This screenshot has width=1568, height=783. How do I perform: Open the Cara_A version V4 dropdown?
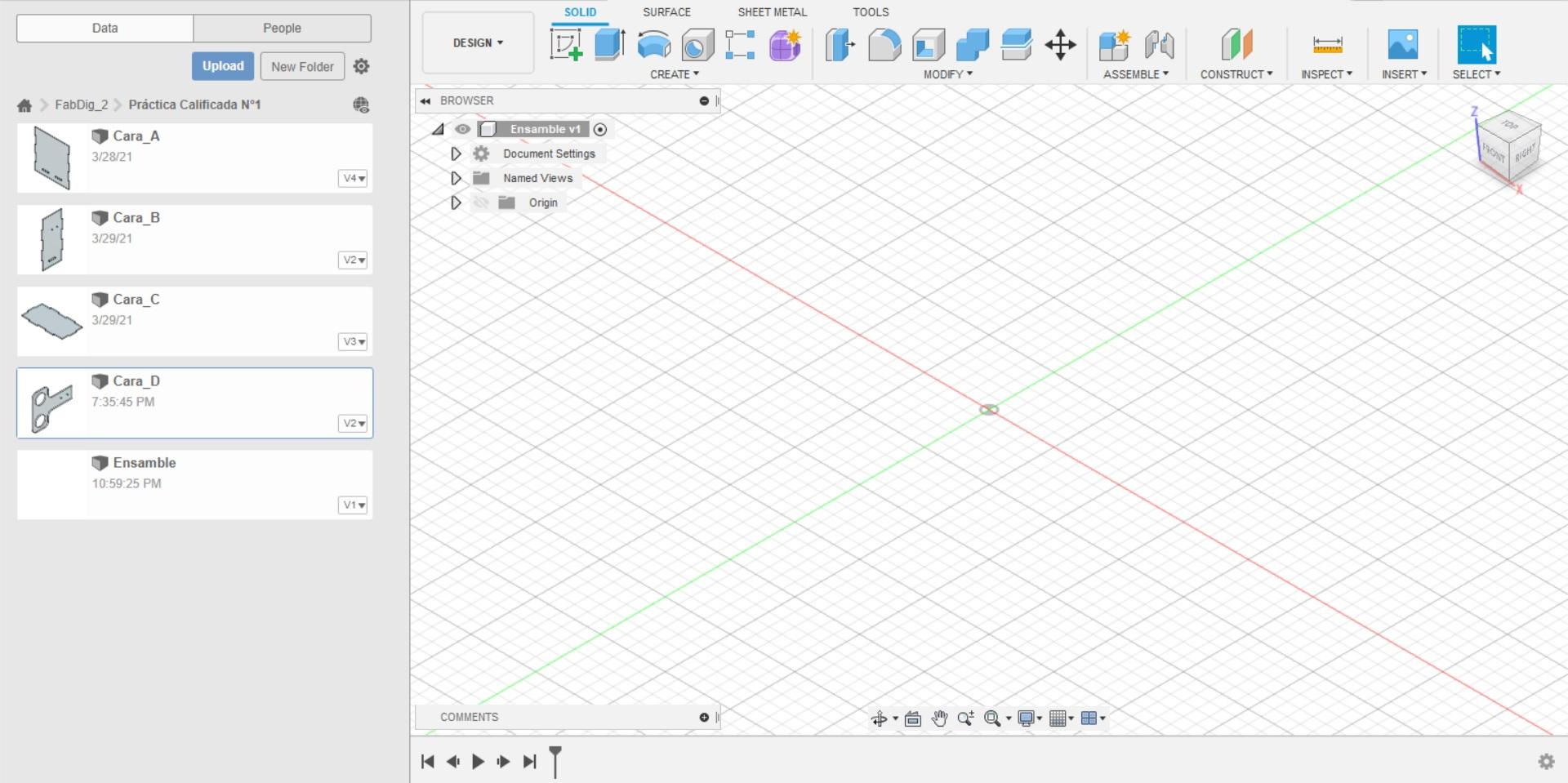tap(353, 179)
